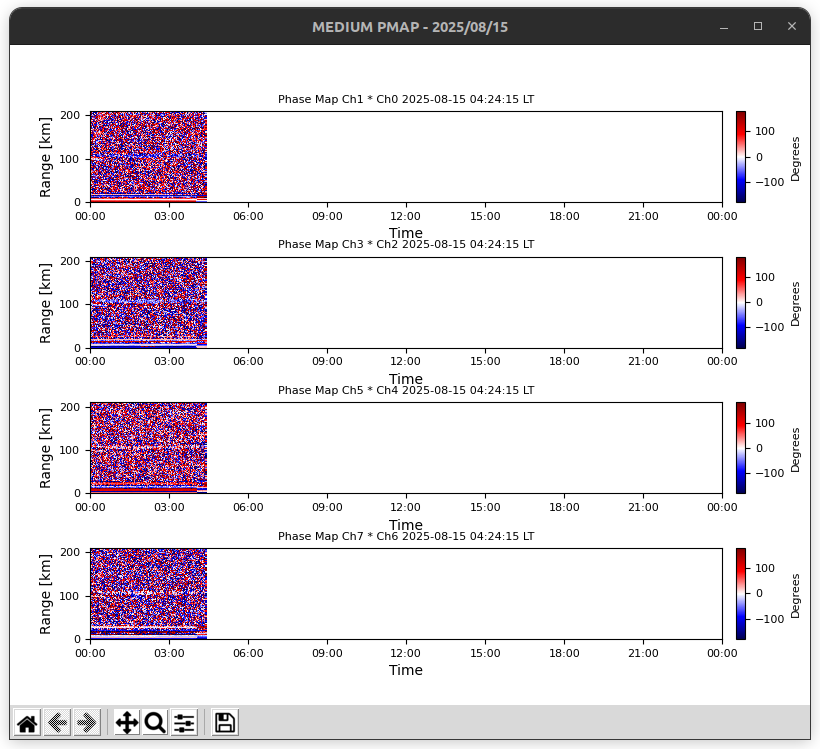Click 'Range [km]' label of Ch1 * Ch0 plot

45,157
